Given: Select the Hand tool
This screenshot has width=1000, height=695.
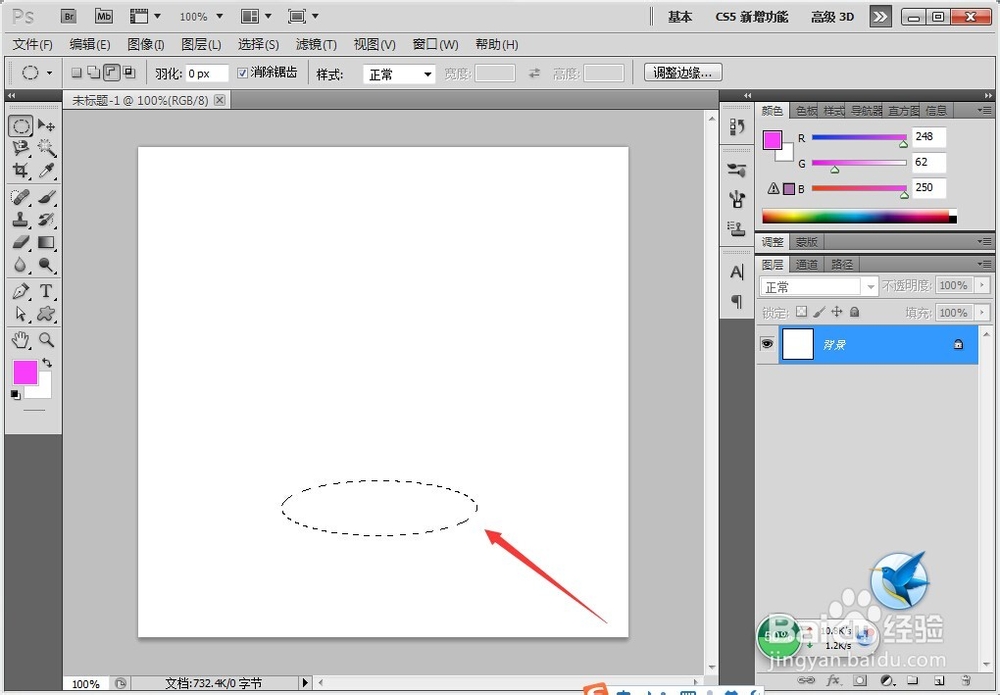Looking at the screenshot, I should click(x=20, y=340).
